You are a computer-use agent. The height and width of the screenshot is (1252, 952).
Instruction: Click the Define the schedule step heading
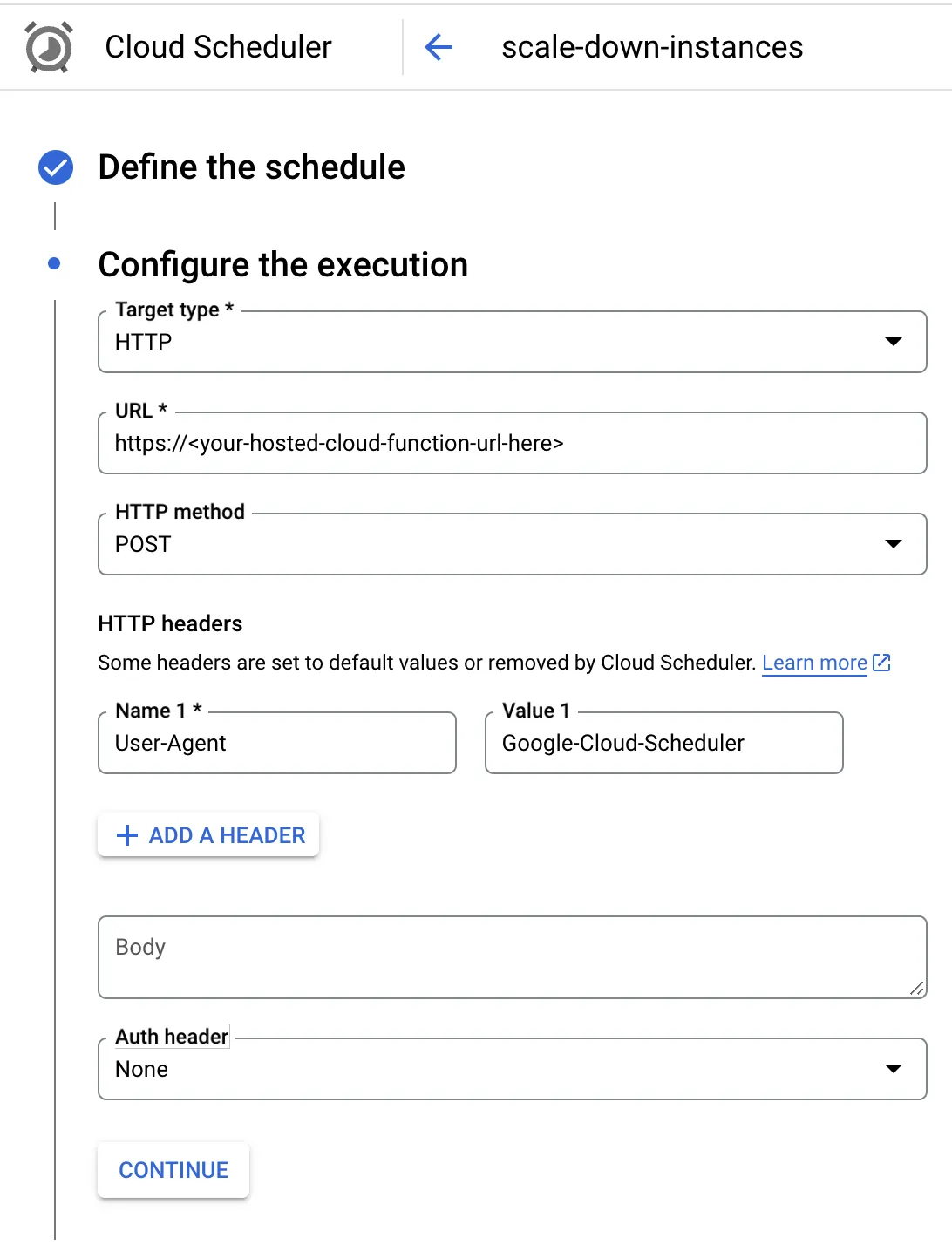pyautogui.click(x=252, y=167)
